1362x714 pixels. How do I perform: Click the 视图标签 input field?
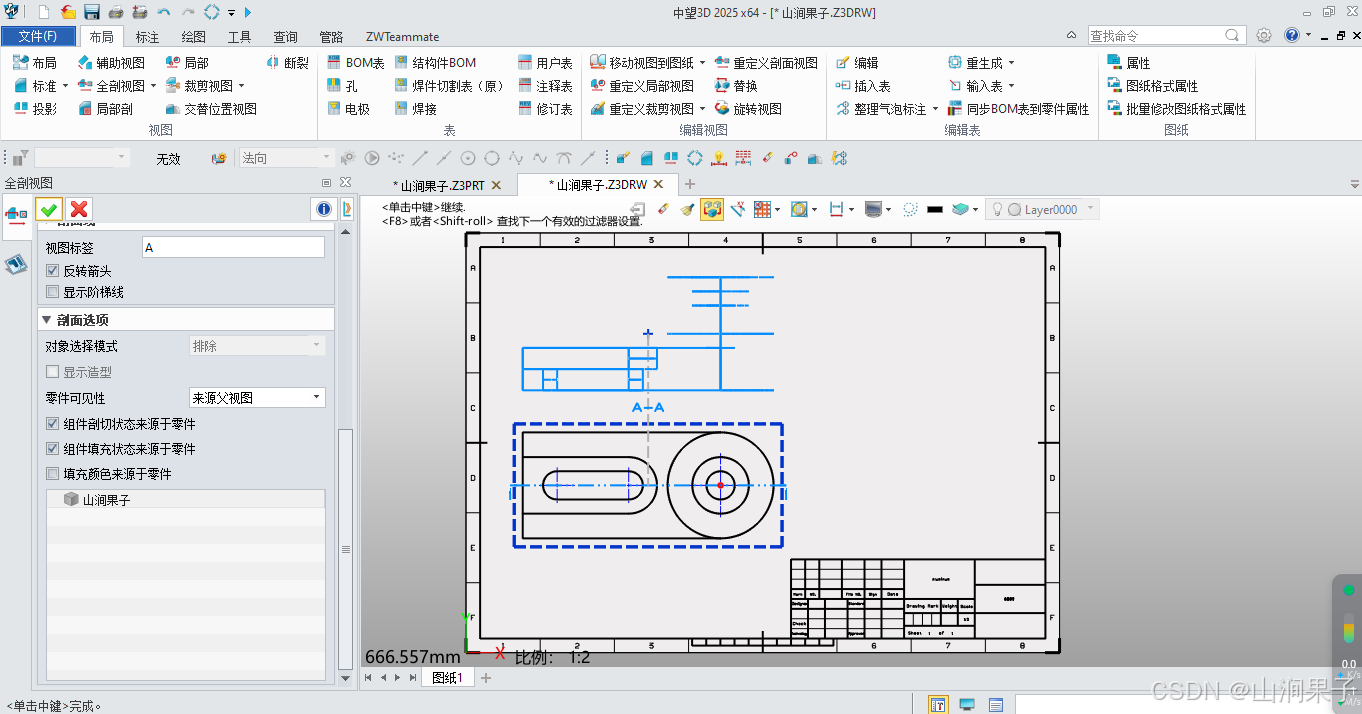[233, 247]
